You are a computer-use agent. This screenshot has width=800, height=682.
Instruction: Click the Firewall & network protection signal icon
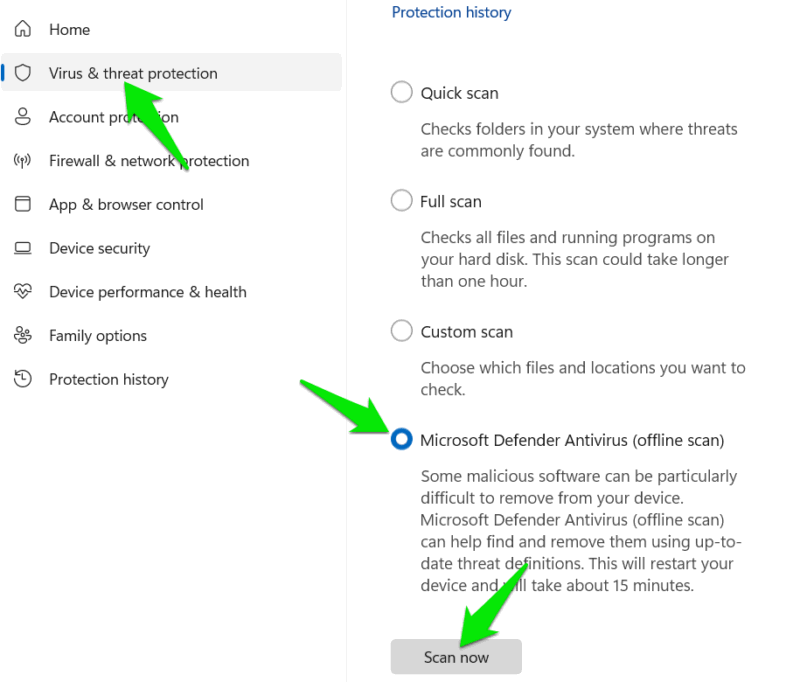tap(22, 160)
